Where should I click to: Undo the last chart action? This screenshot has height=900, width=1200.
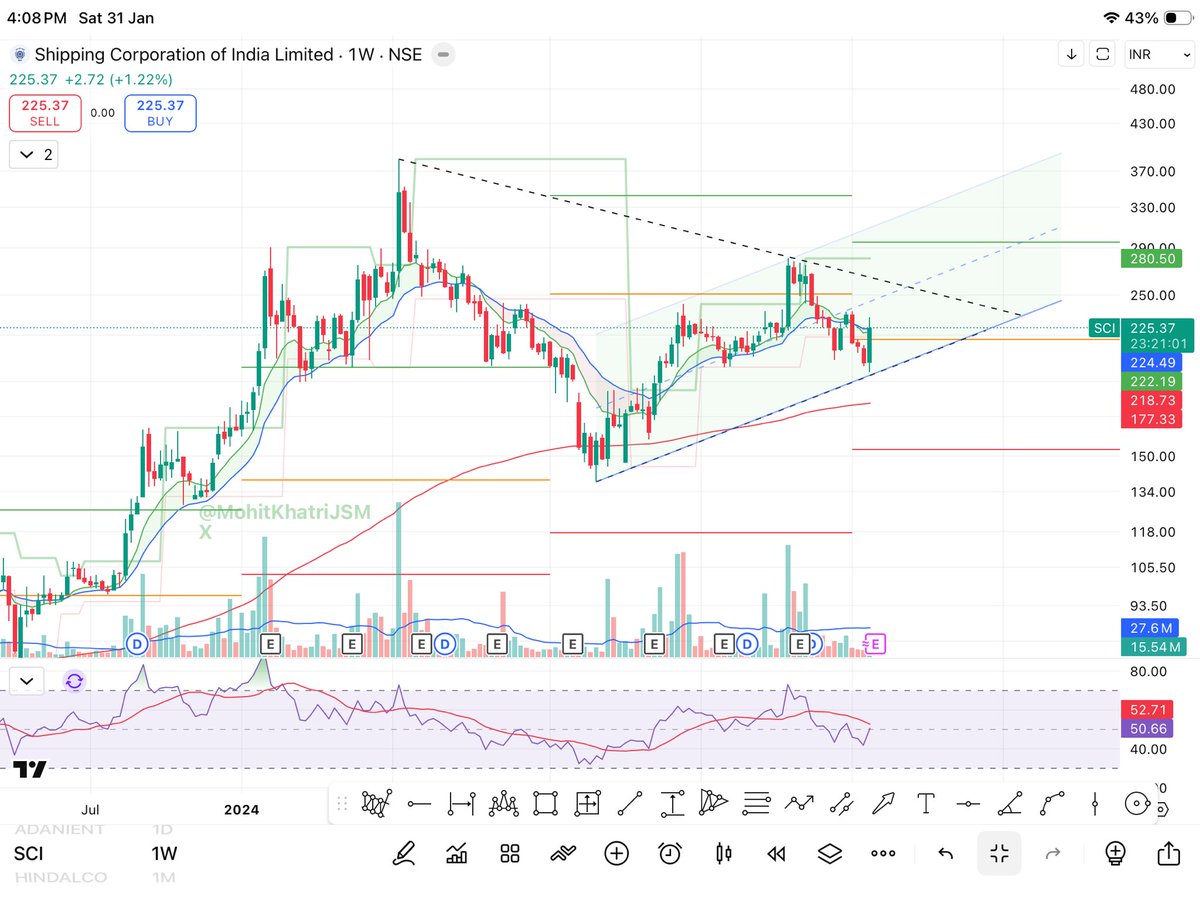pyautogui.click(x=944, y=853)
